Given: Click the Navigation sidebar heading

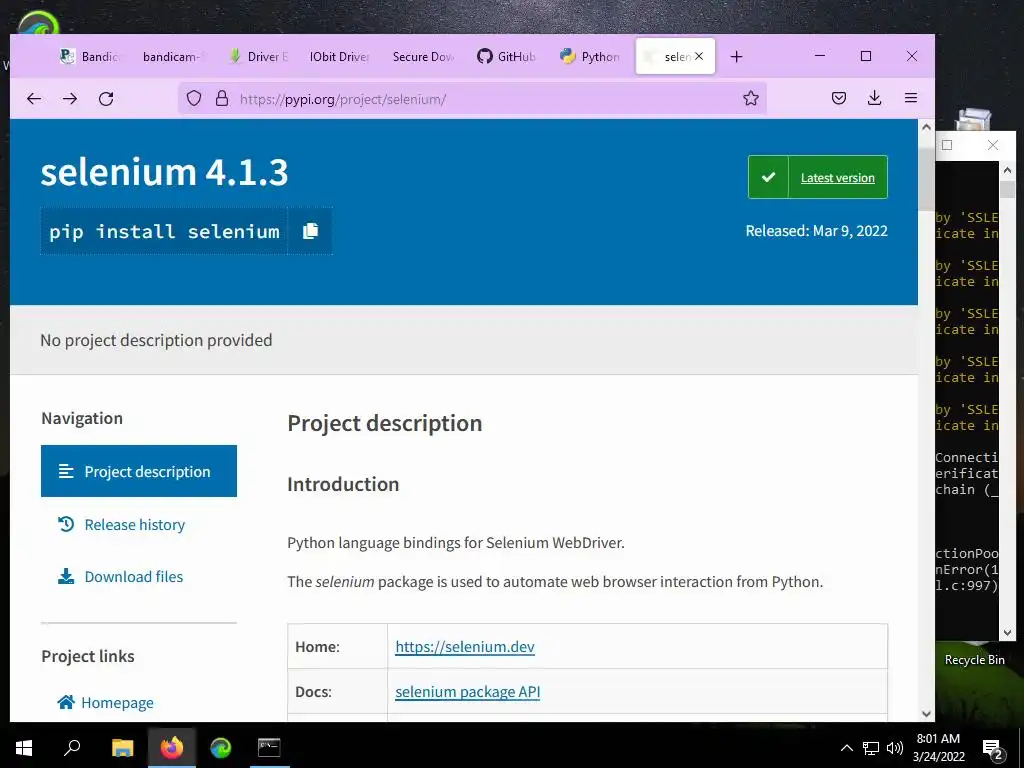Looking at the screenshot, I should coord(82,418).
